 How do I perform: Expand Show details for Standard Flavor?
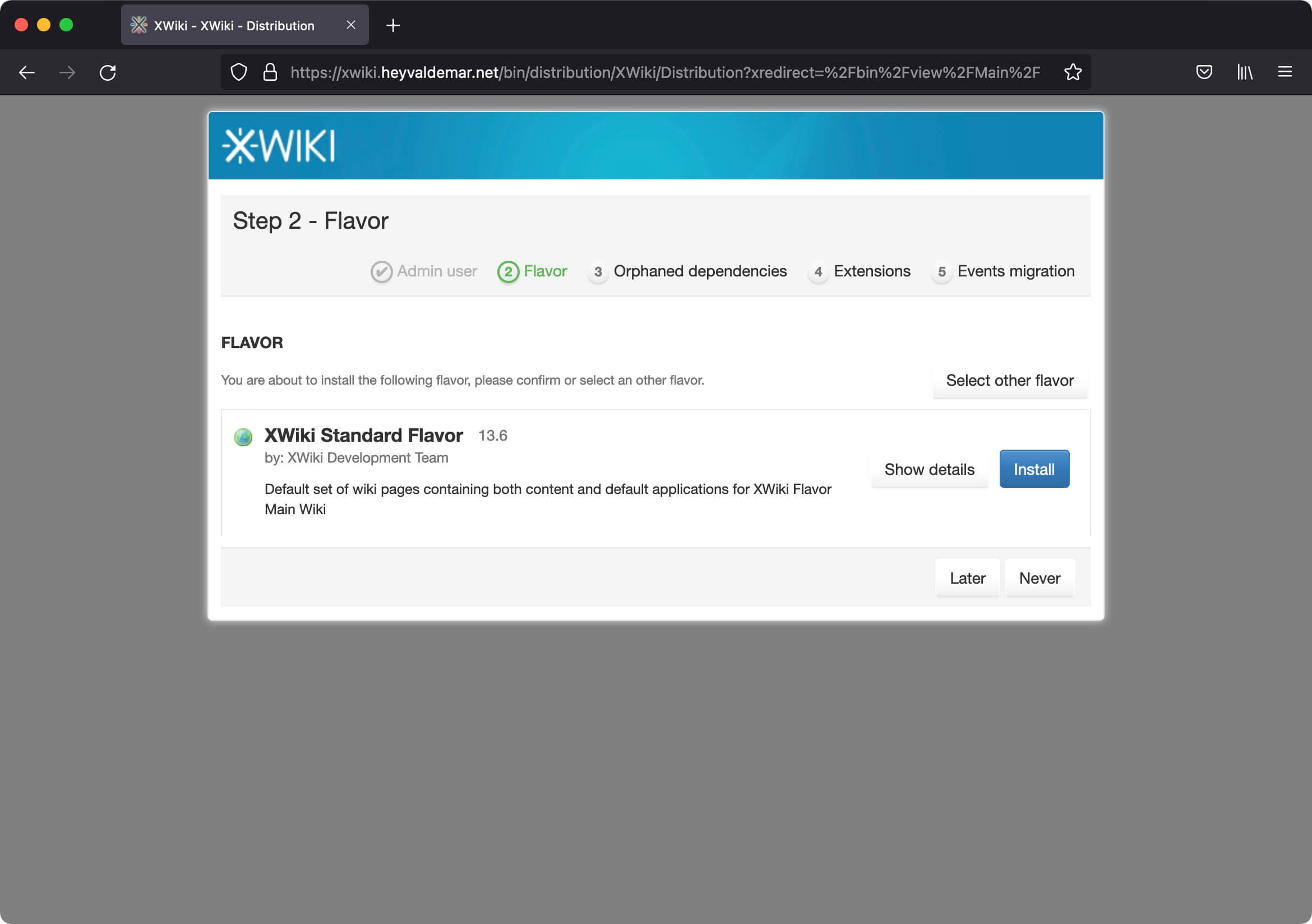click(929, 468)
